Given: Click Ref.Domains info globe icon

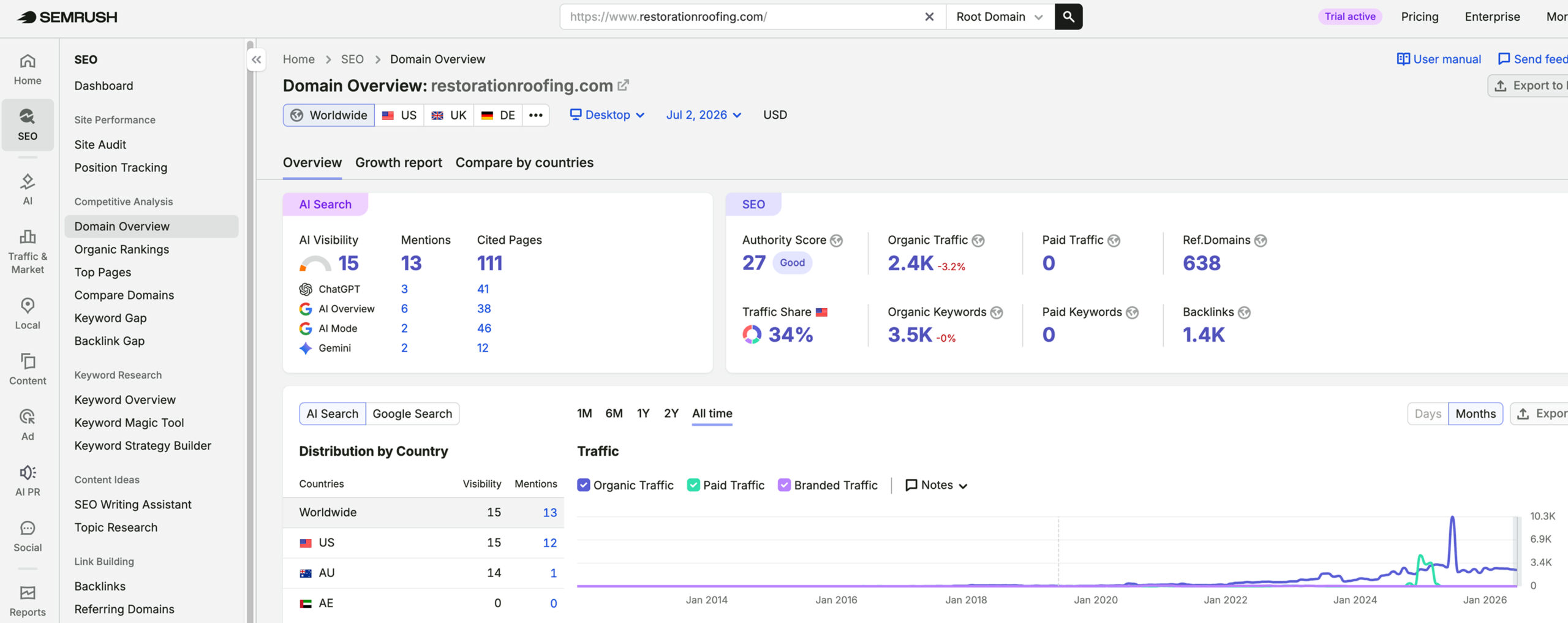Looking at the screenshot, I should coord(1261,241).
